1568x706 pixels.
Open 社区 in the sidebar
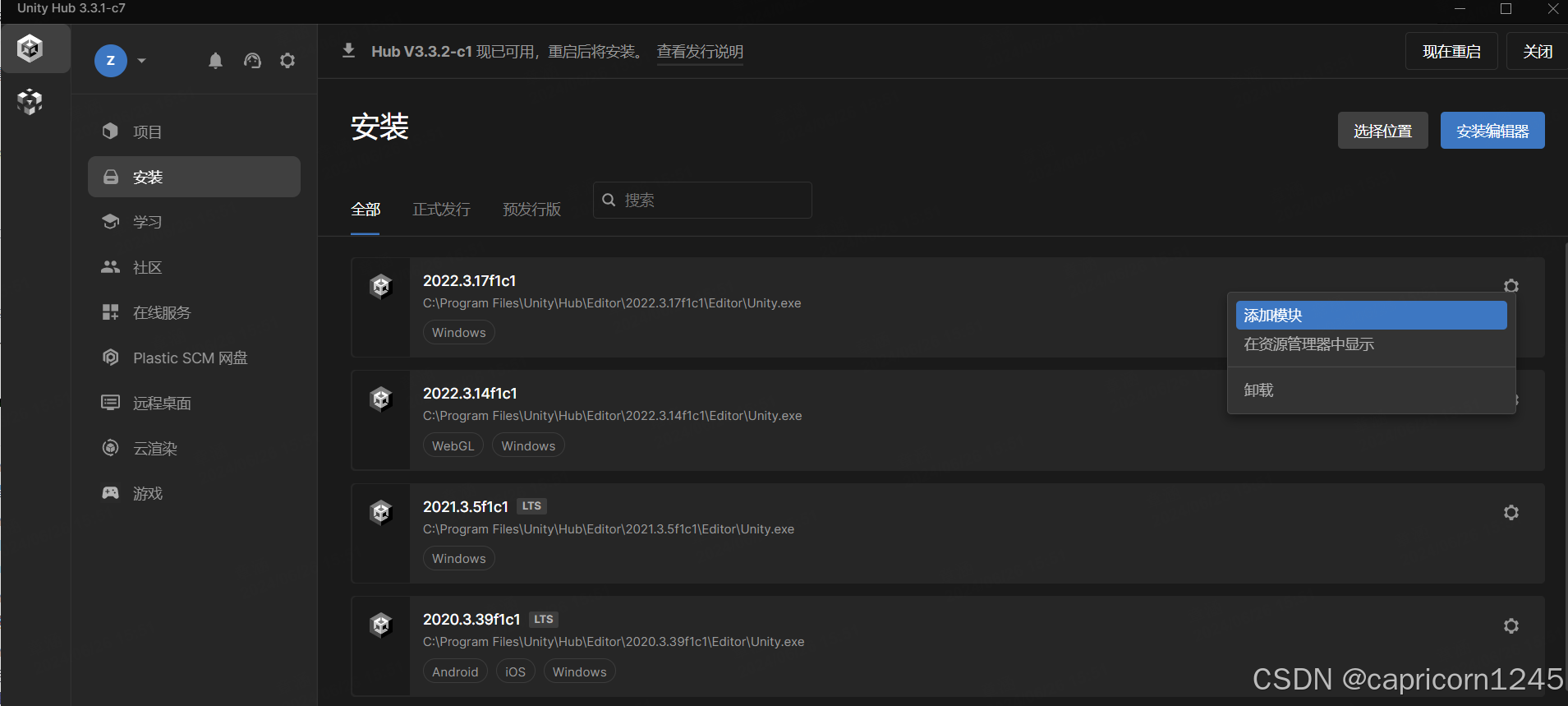pos(194,267)
